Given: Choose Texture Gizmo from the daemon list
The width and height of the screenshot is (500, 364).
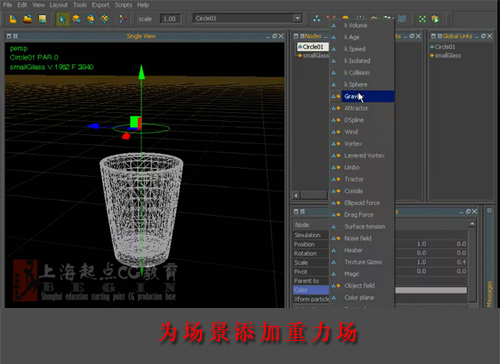Looking at the screenshot, I should click(362, 262).
